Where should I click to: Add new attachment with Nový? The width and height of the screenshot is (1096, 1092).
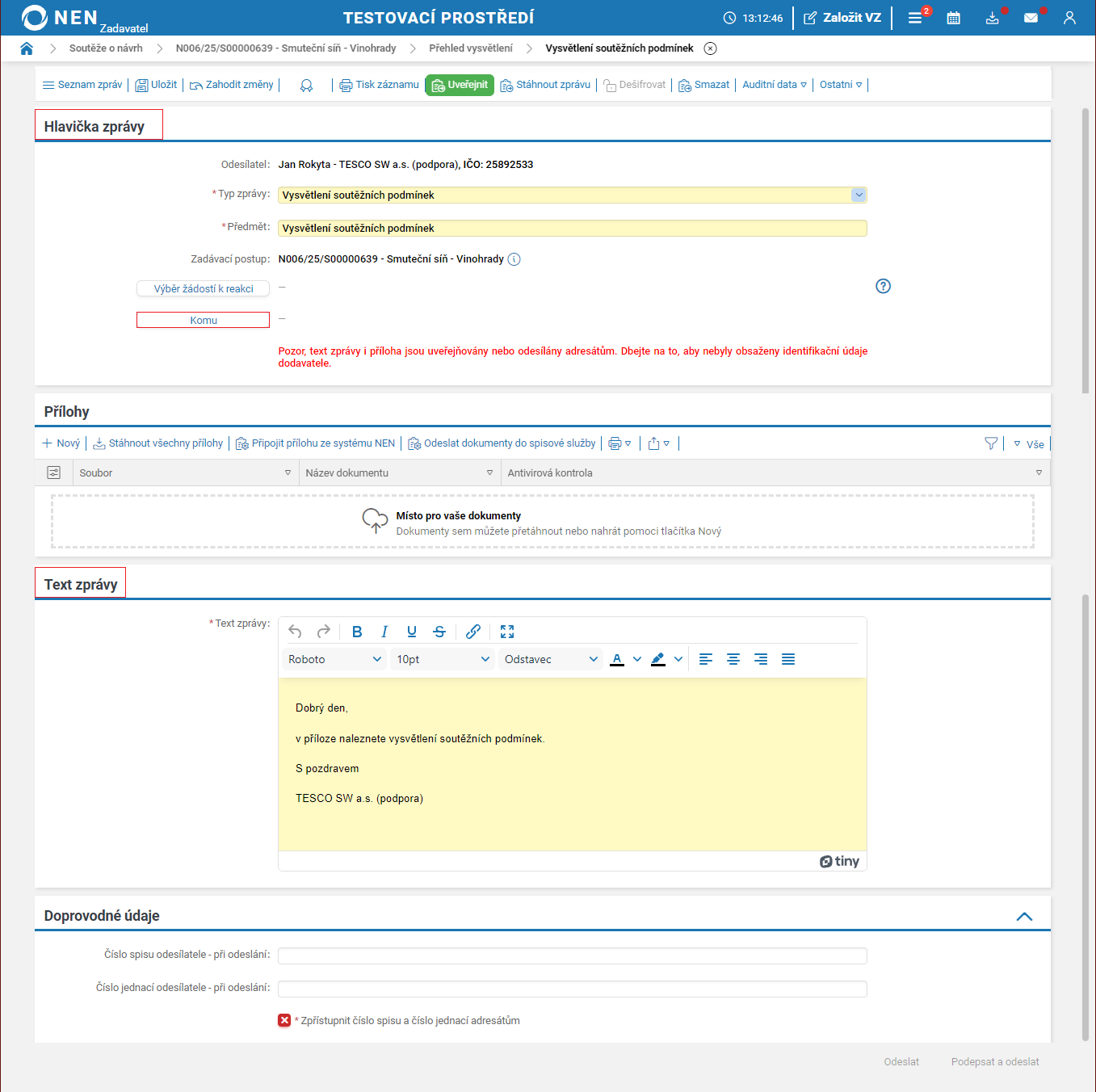(61, 443)
